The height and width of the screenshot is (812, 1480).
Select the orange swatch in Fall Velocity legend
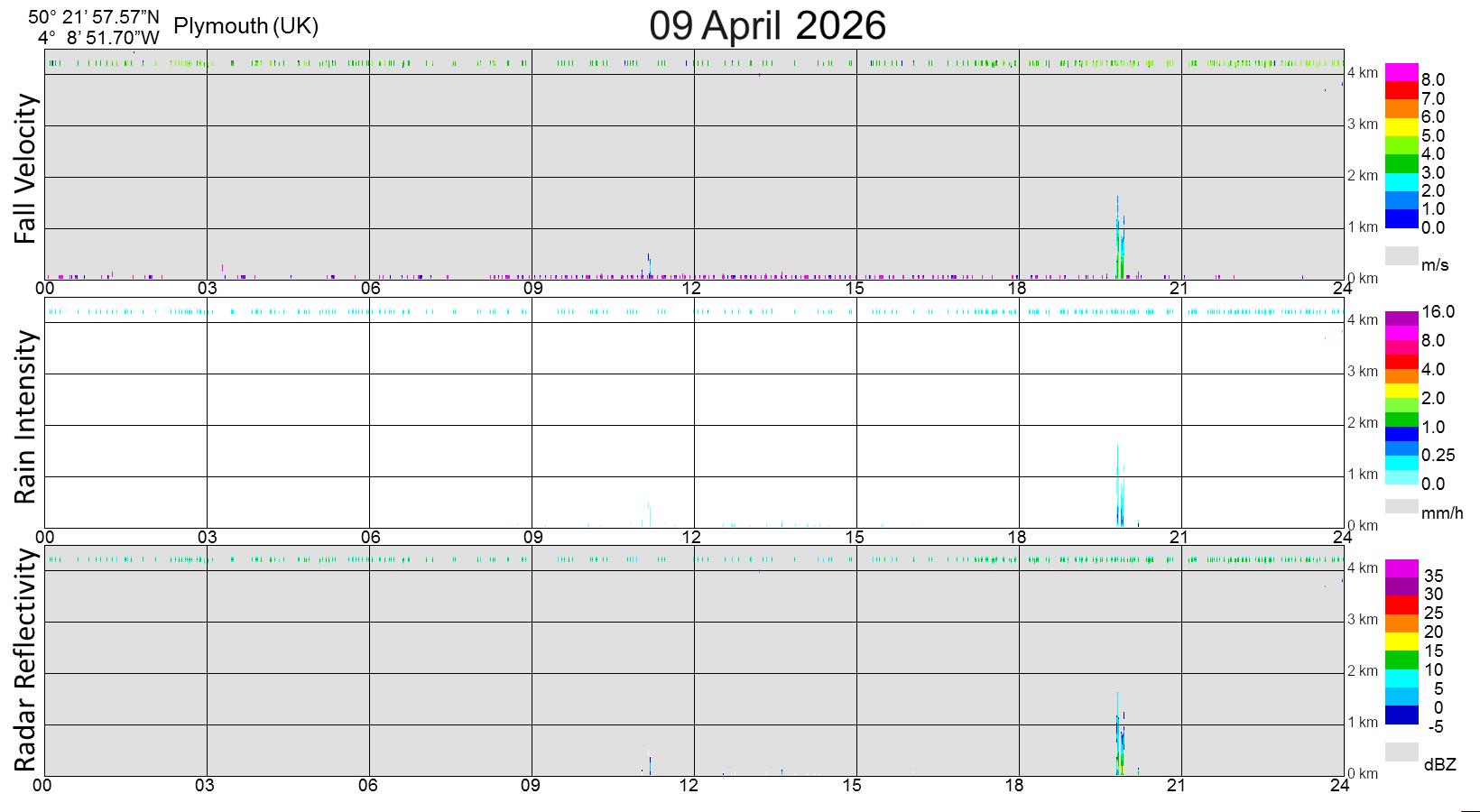(x=1401, y=108)
